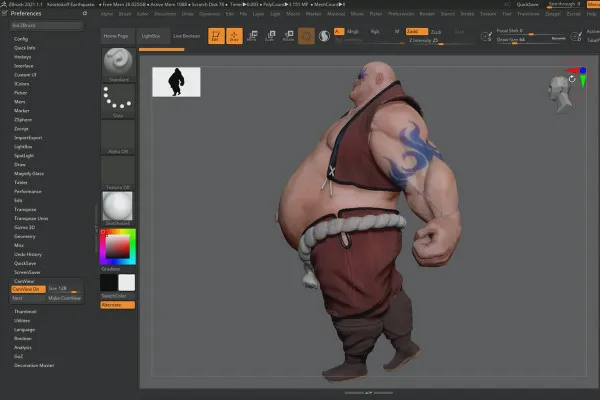
Task: Open the Standard brush thumbnail
Action: pyautogui.click(x=118, y=65)
